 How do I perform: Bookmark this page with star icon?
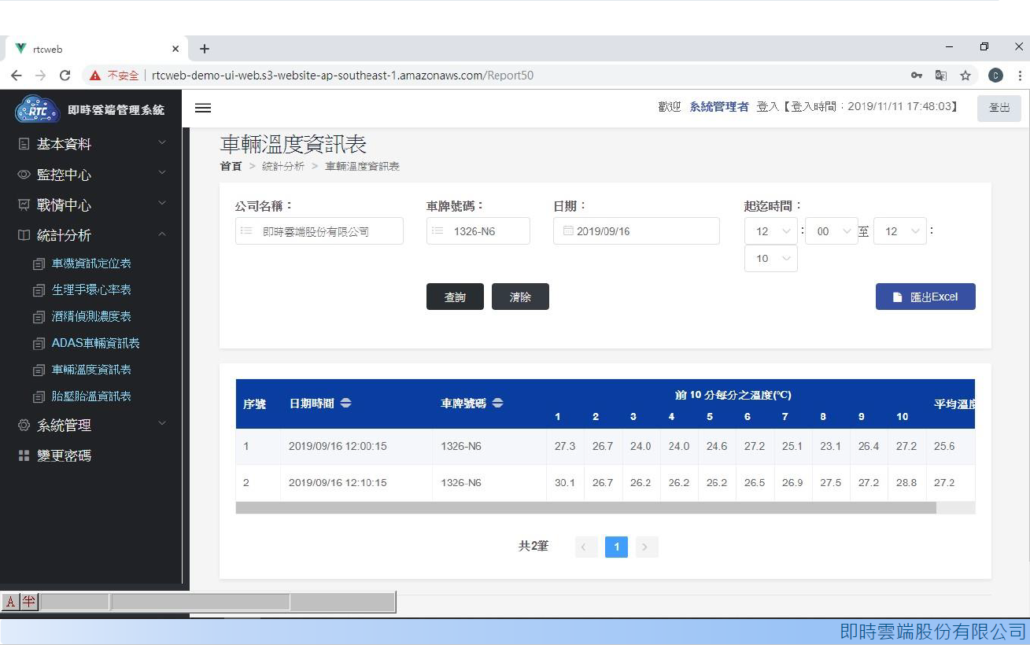click(965, 76)
